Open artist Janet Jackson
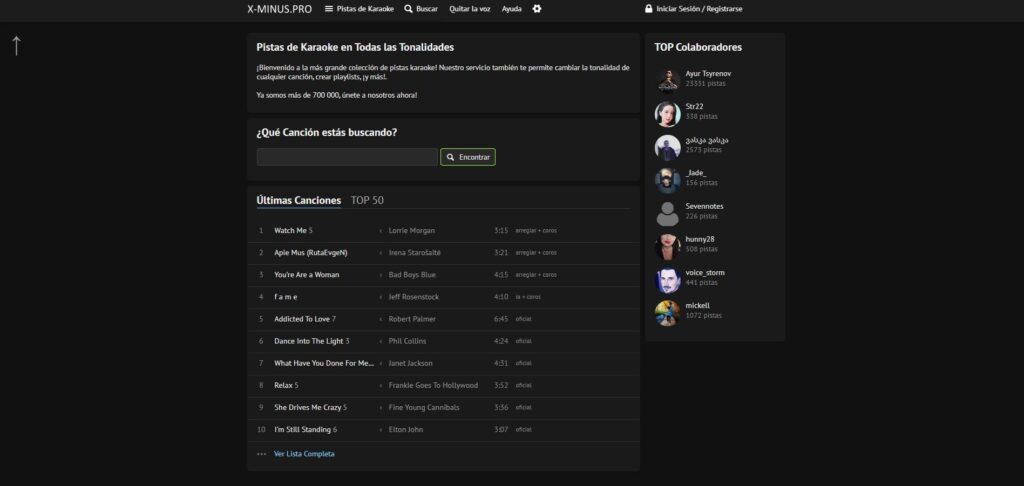This screenshot has height=486, width=1024. 410,363
